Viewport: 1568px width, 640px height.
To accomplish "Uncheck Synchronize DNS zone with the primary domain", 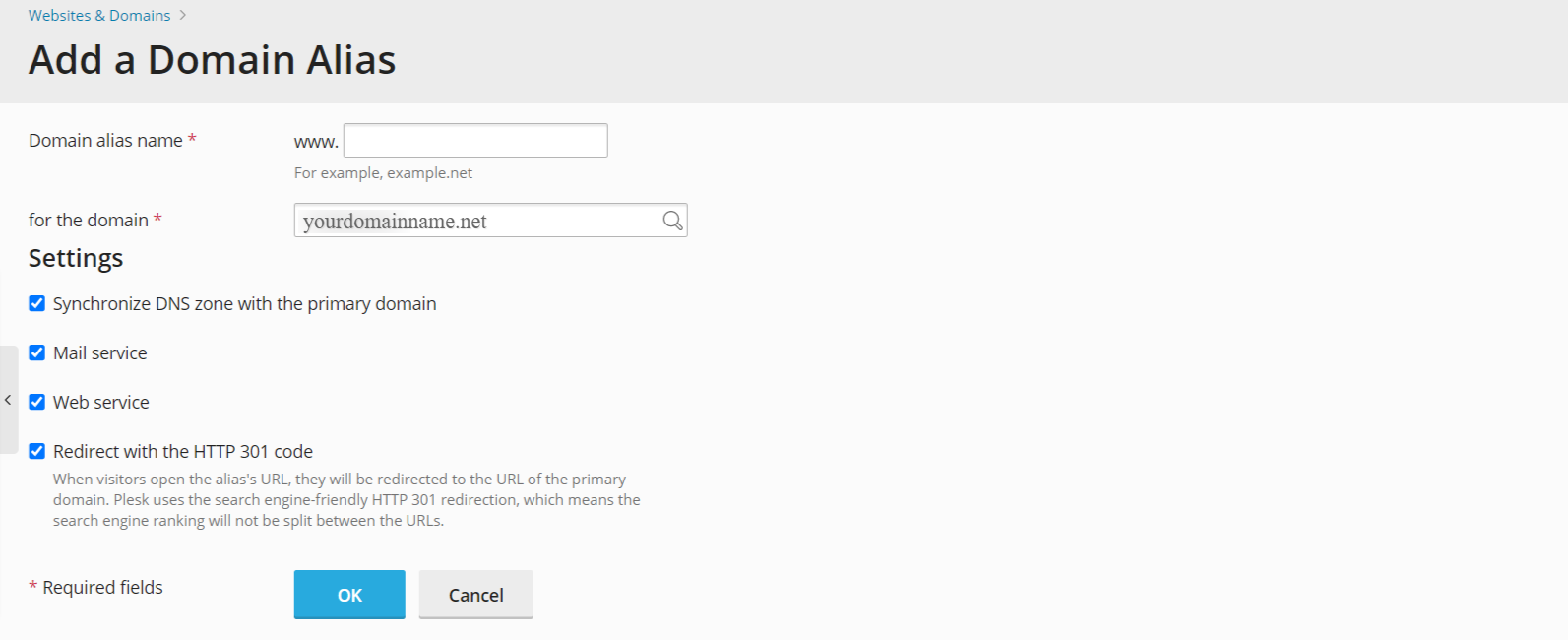I will (36, 303).
